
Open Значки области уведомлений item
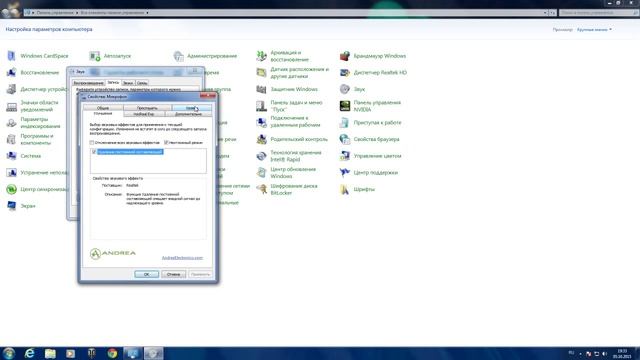click(33, 106)
